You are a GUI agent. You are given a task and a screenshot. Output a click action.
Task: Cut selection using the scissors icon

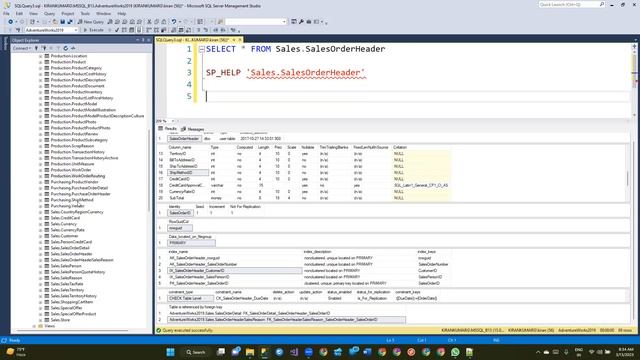pyautogui.click(x=149, y=22)
